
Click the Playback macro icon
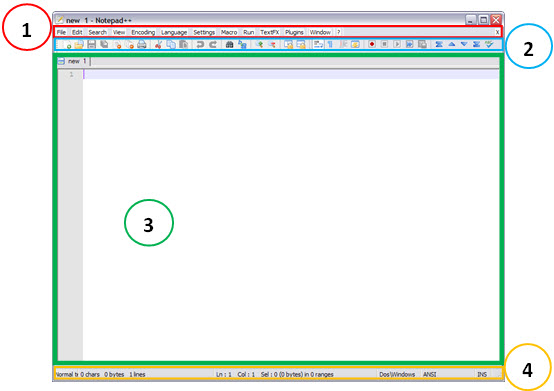tap(397, 44)
